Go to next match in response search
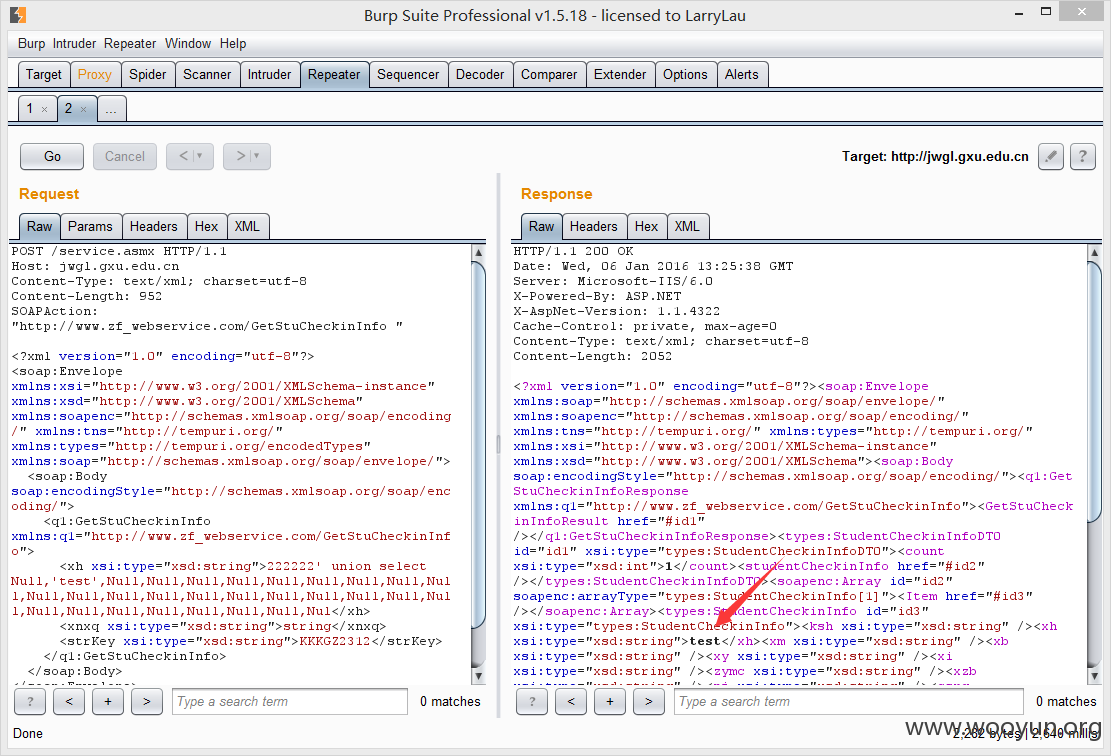 pyautogui.click(x=649, y=701)
